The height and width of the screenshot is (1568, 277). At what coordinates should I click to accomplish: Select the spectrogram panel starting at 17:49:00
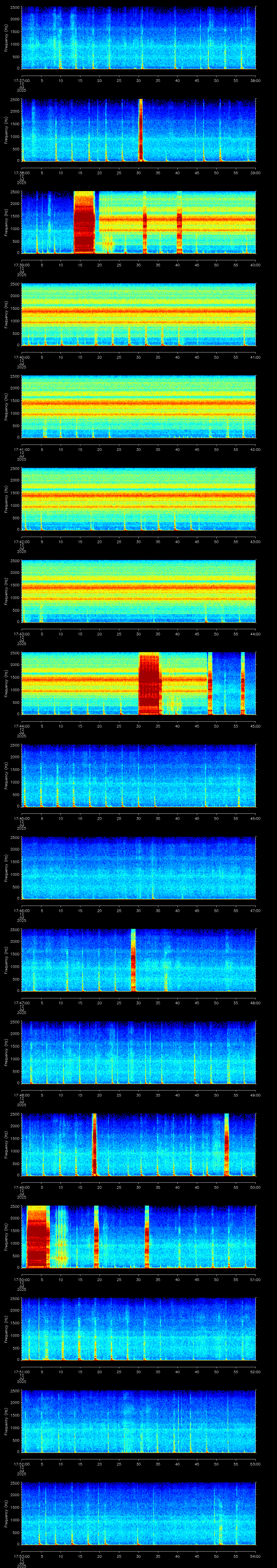tap(138, 1146)
